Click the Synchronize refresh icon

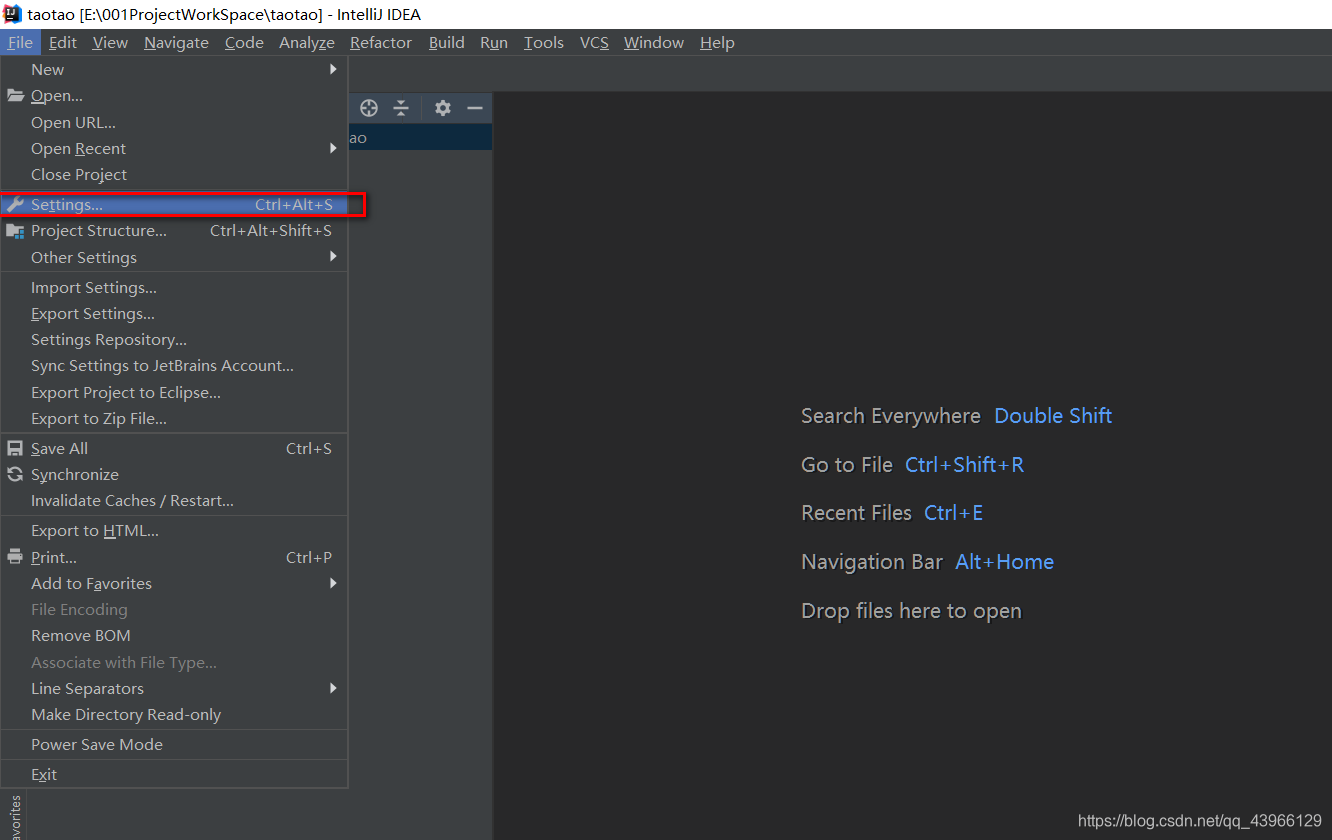coord(15,474)
